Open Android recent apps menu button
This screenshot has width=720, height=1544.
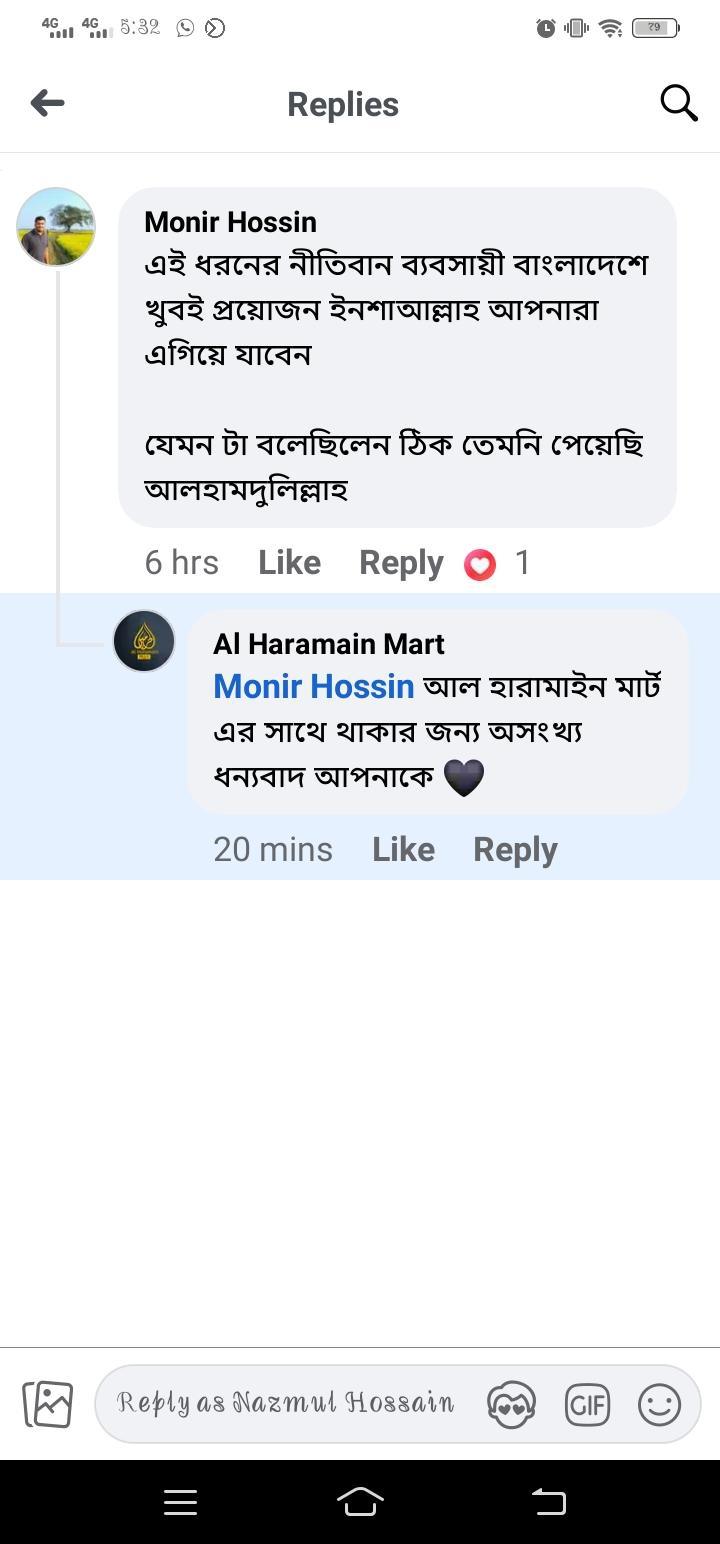pos(180,1502)
